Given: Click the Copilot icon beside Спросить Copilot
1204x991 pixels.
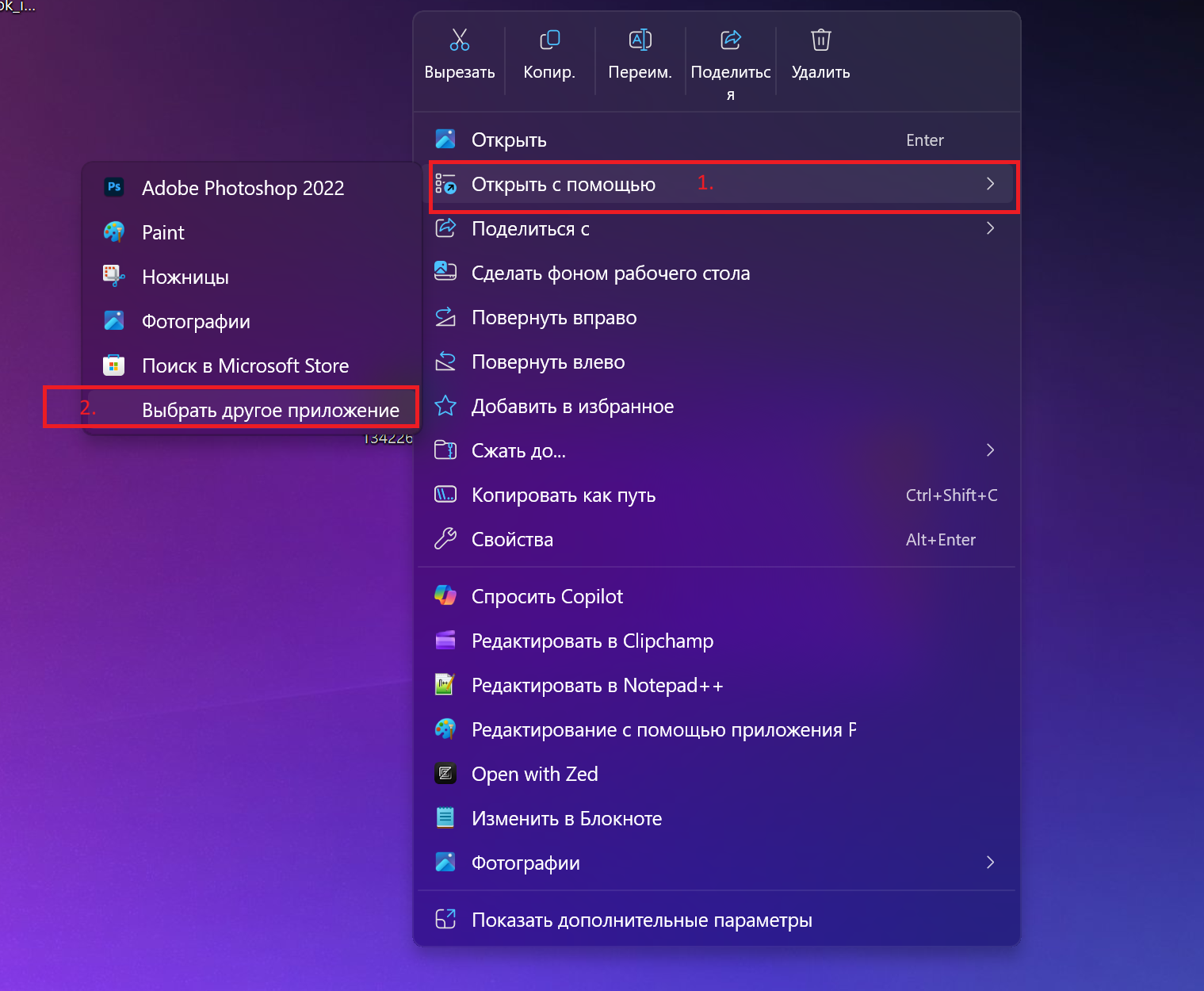Looking at the screenshot, I should click(x=445, y=595).
